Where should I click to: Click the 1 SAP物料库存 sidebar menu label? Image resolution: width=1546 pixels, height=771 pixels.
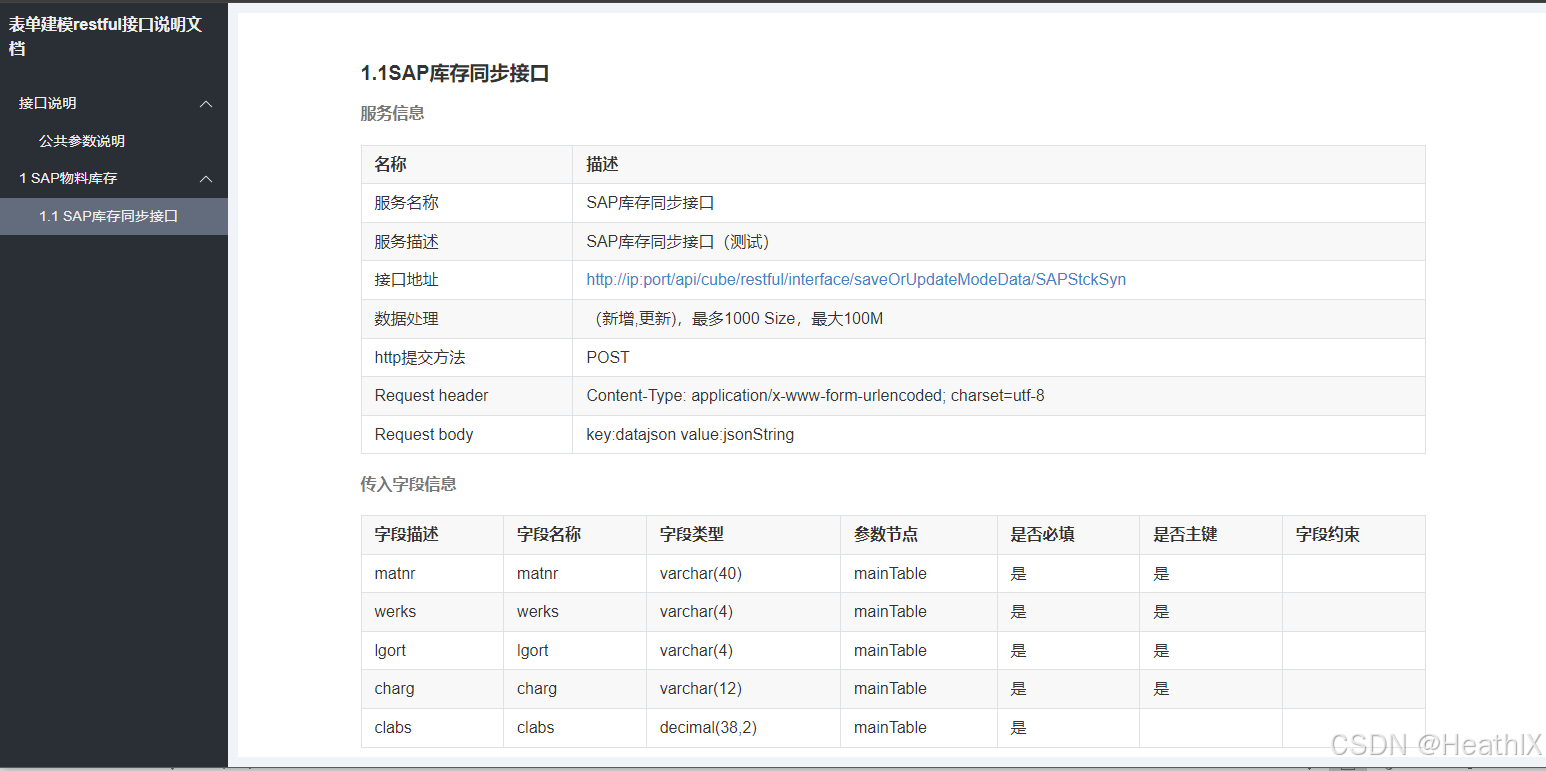[x=68, y=178]
